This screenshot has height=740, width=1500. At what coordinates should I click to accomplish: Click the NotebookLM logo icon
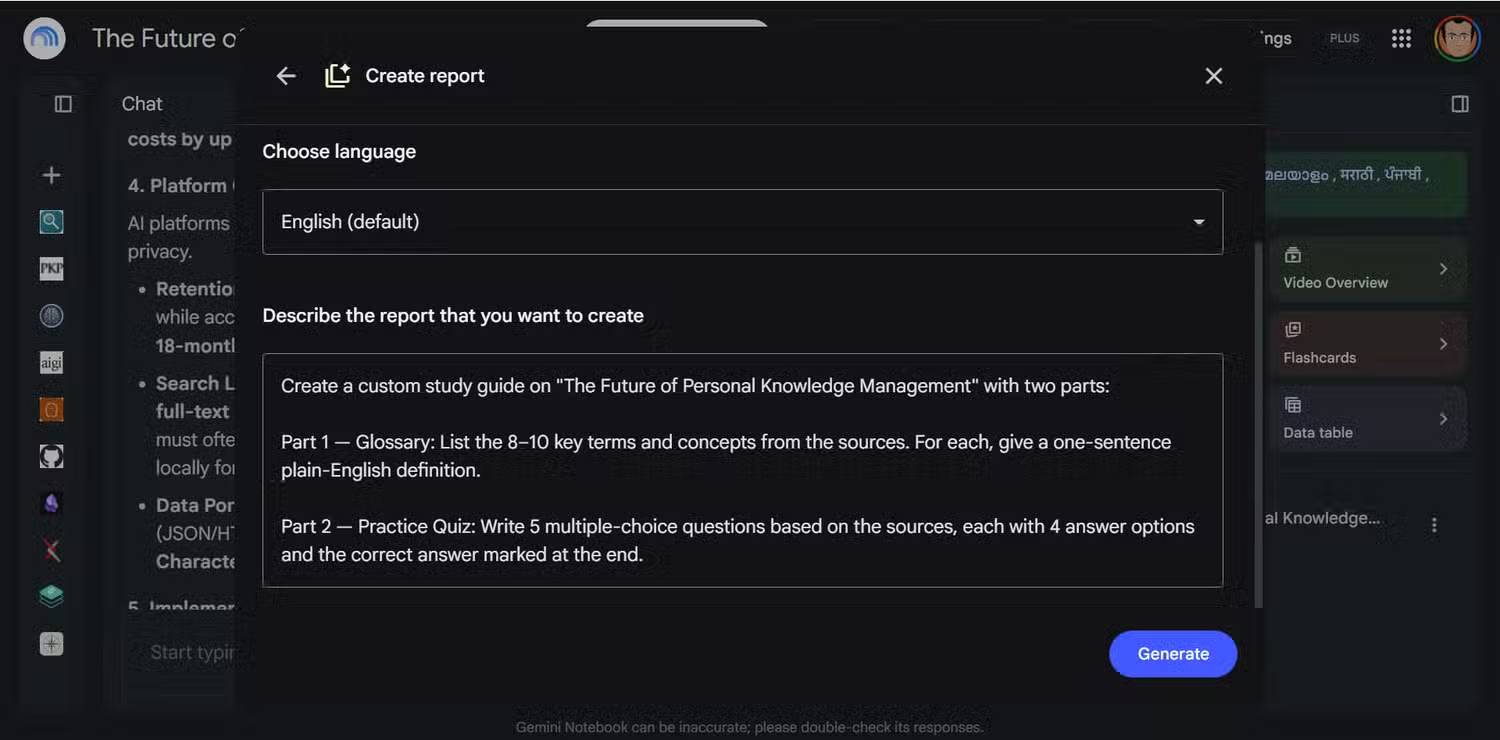[45, 39]
